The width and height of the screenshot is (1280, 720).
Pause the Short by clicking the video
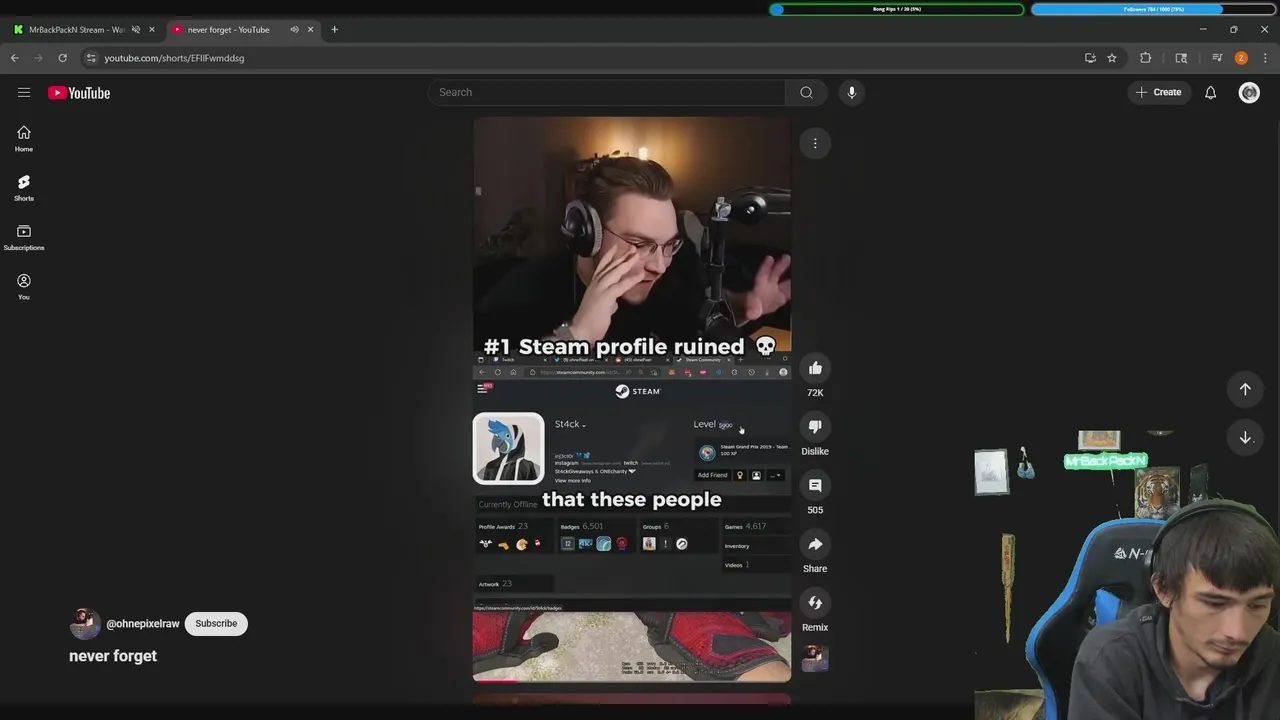(x=632, y=400)
